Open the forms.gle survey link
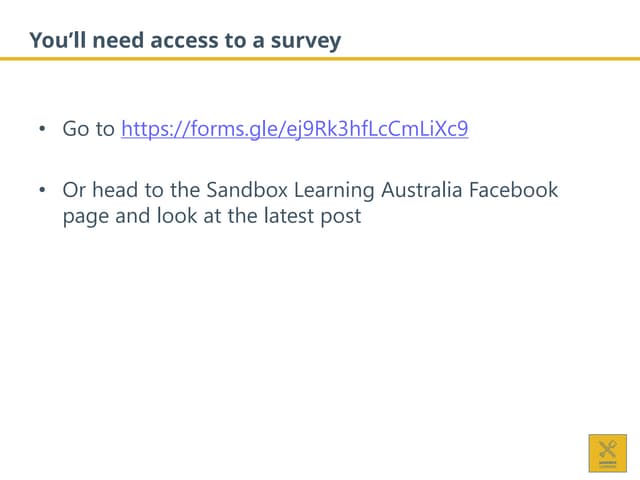 pyautogui.click(x=295, y=129)
